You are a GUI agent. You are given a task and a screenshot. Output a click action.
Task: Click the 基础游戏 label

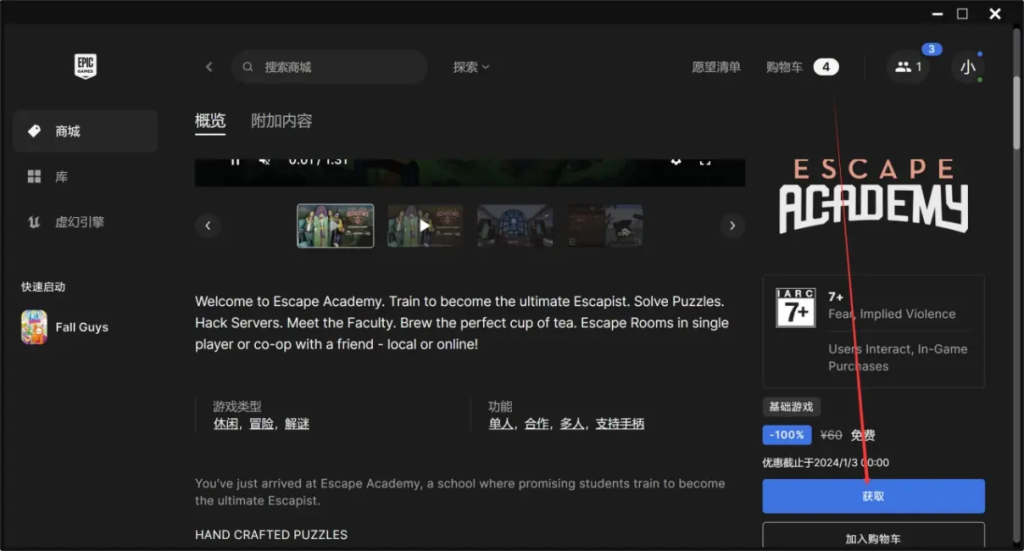(x=791, y=407)
